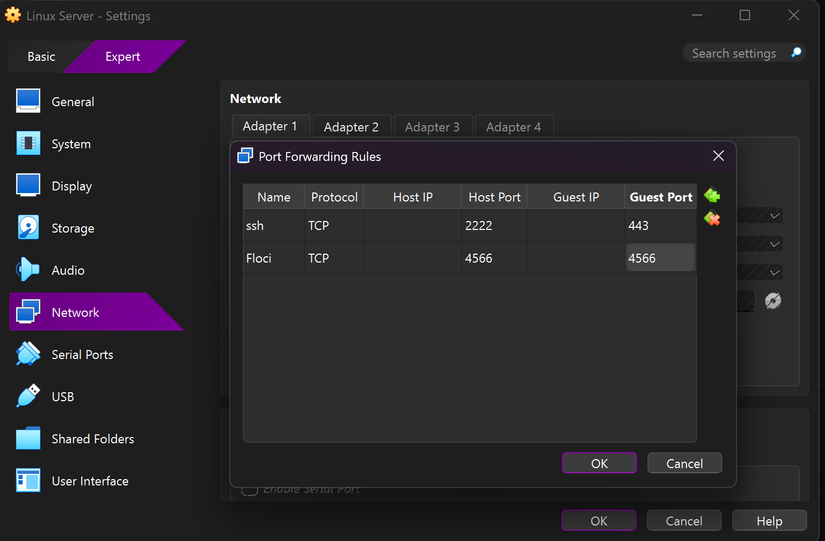Click the User Interface layout icon
The image size is (825, 541).
point(28,480)
